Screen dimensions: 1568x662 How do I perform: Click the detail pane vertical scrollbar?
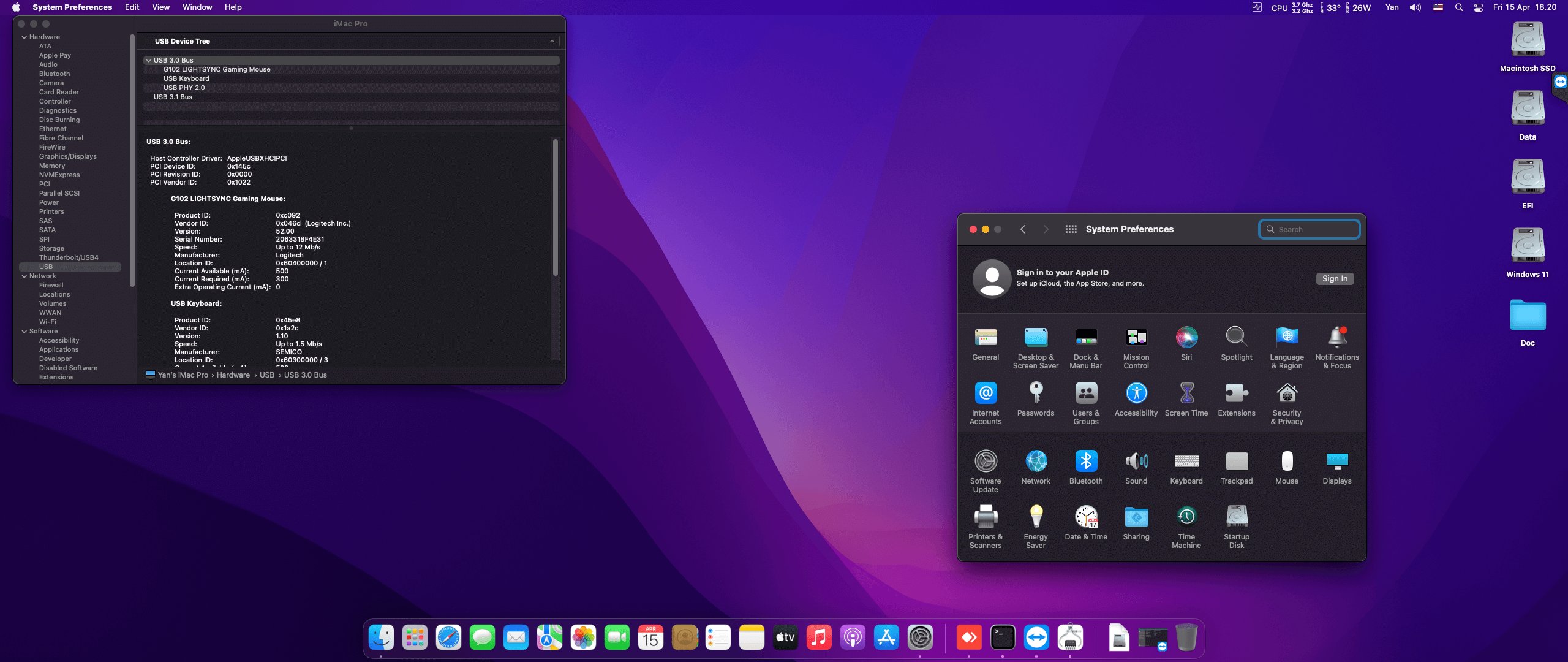pos(556,207)
